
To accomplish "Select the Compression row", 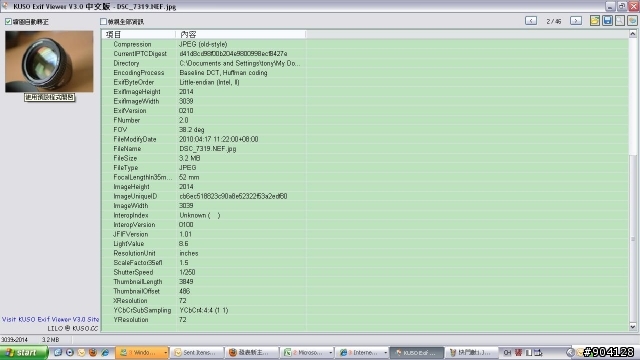I will click(x=365, y=44).
